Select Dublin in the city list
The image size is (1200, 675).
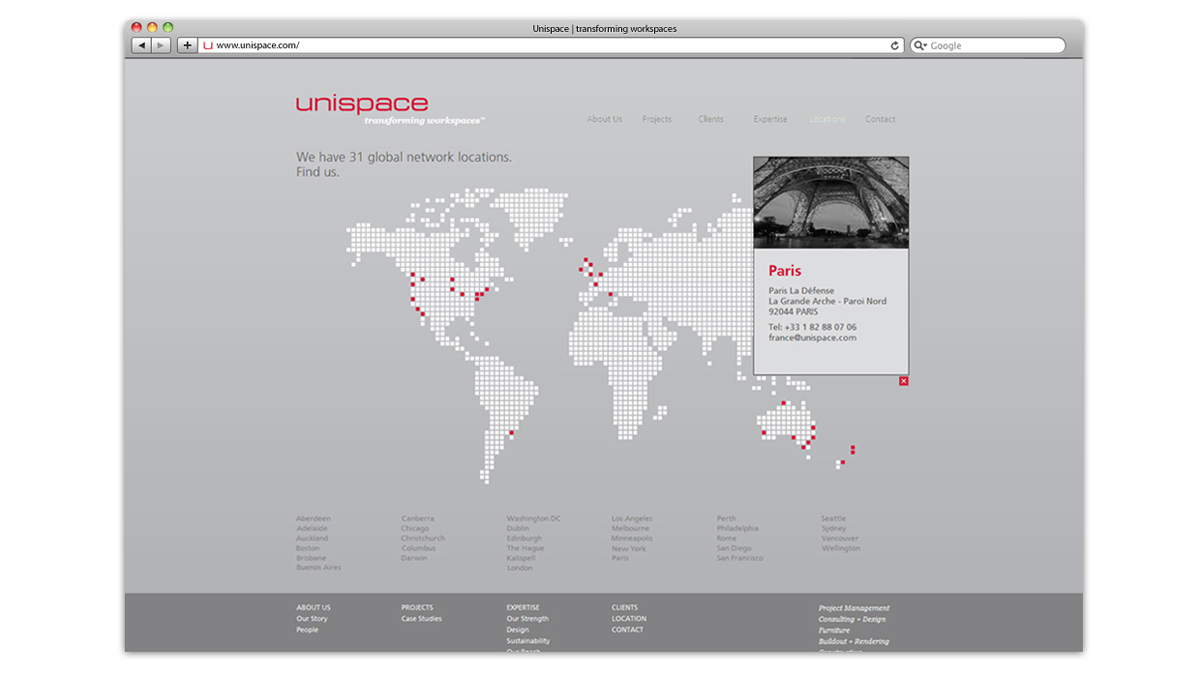pos(518,528)
